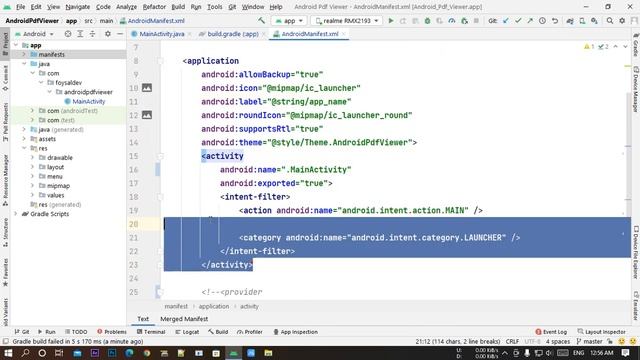Click the mipmap folder row
640x360 pixels.
(68, 186)
